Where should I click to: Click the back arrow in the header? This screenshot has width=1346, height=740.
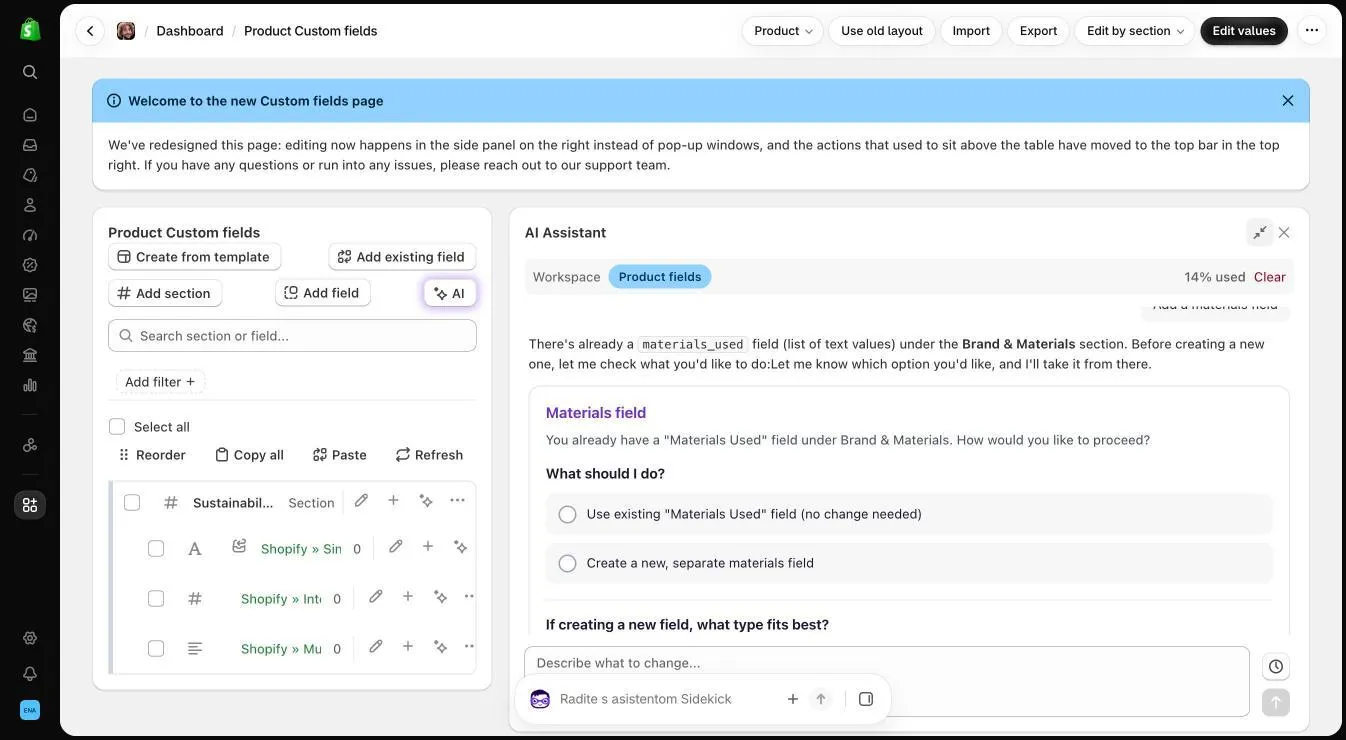tap(90, 31)
